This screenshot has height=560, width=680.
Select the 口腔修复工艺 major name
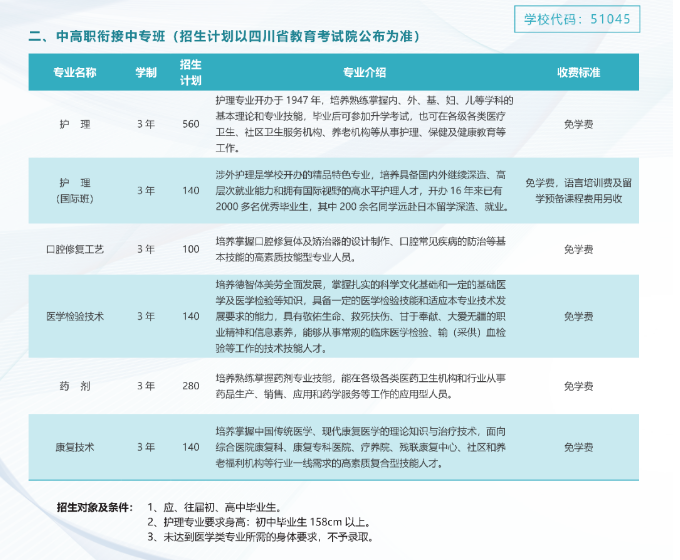75,249
